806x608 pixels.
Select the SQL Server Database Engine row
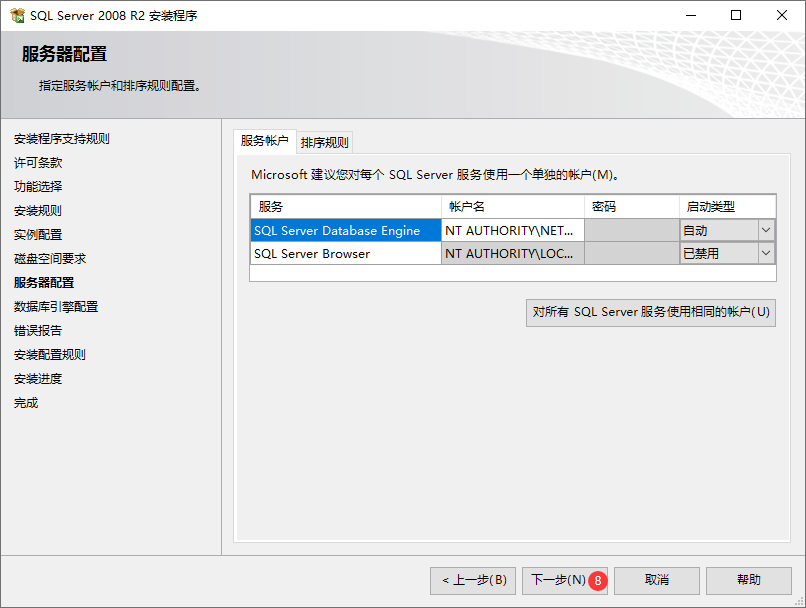click(346, 230)
